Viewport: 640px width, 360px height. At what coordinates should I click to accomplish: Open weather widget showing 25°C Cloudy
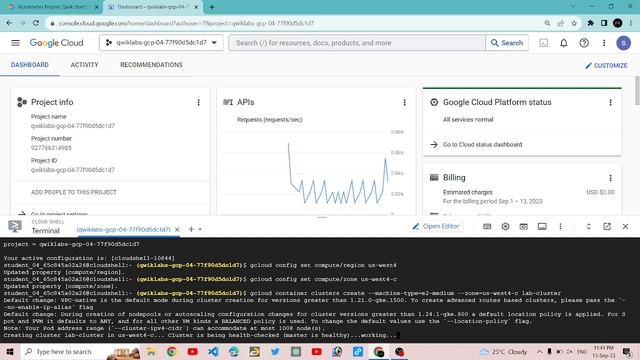(x=504, y=351)
